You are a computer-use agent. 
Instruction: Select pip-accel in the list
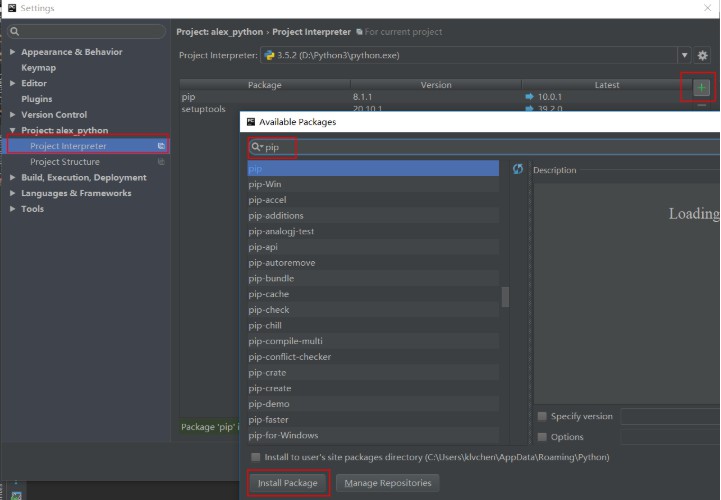pos(373,200)
